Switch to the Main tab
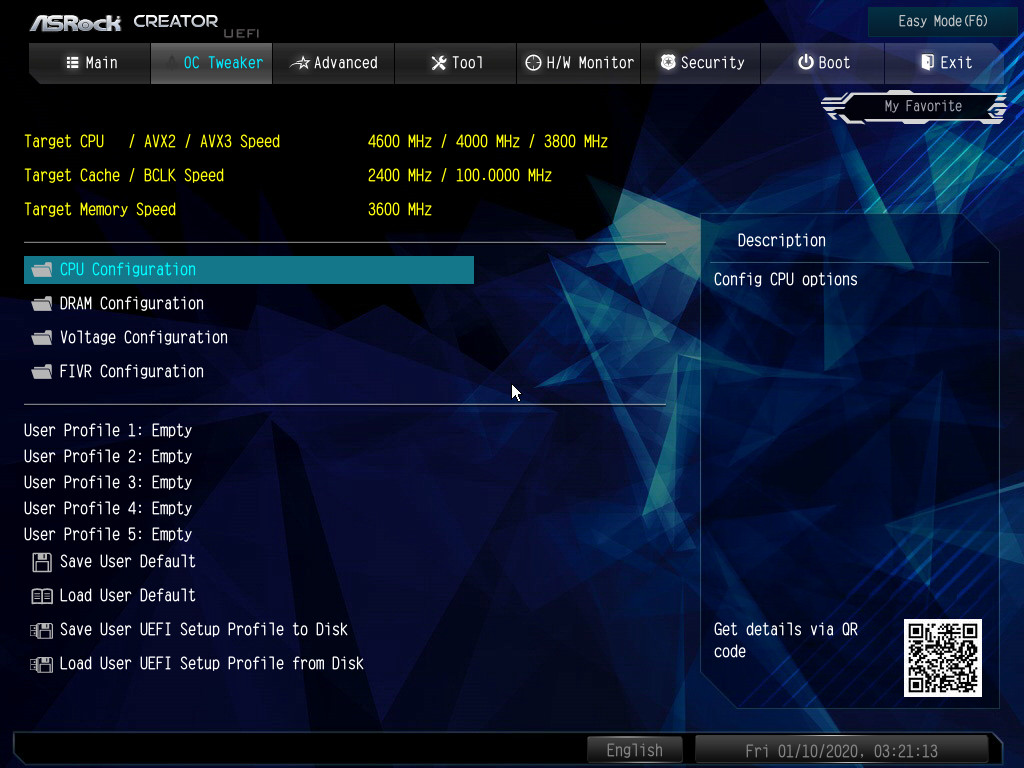Image resolution: width=1024 pixels, height=768 pixels. [91, 63]
